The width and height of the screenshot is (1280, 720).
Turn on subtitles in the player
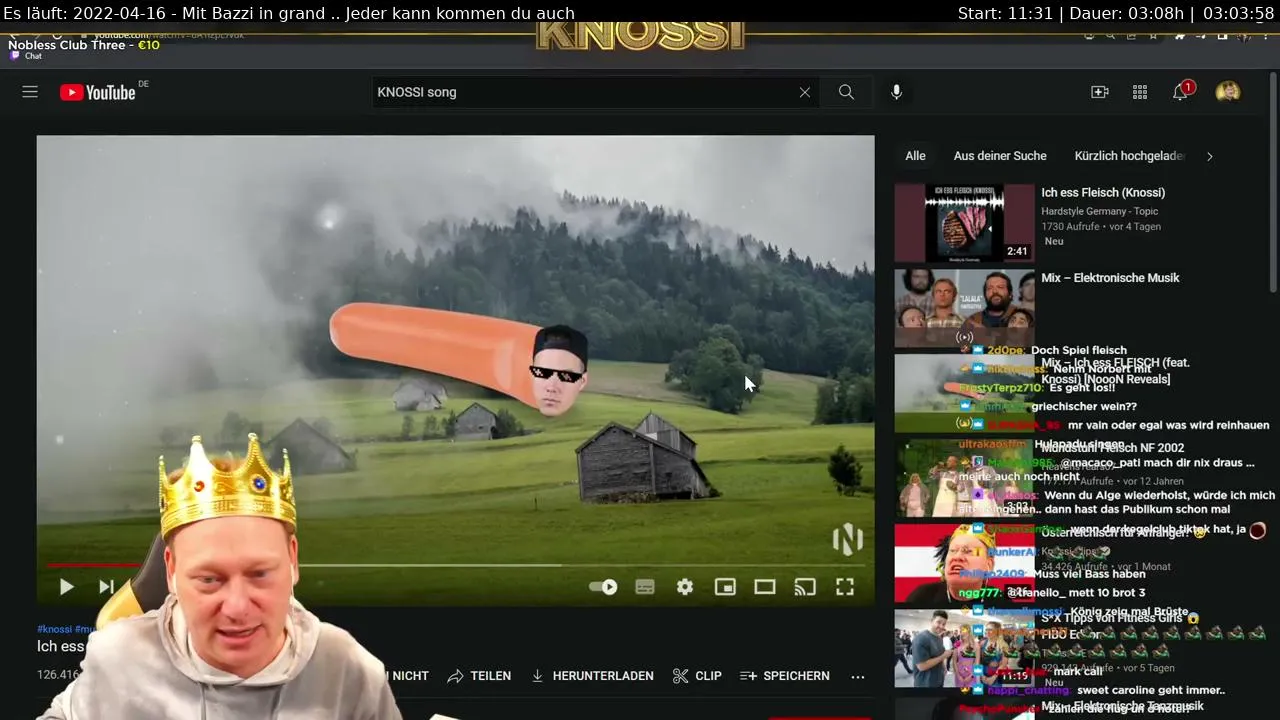[645, 587]
